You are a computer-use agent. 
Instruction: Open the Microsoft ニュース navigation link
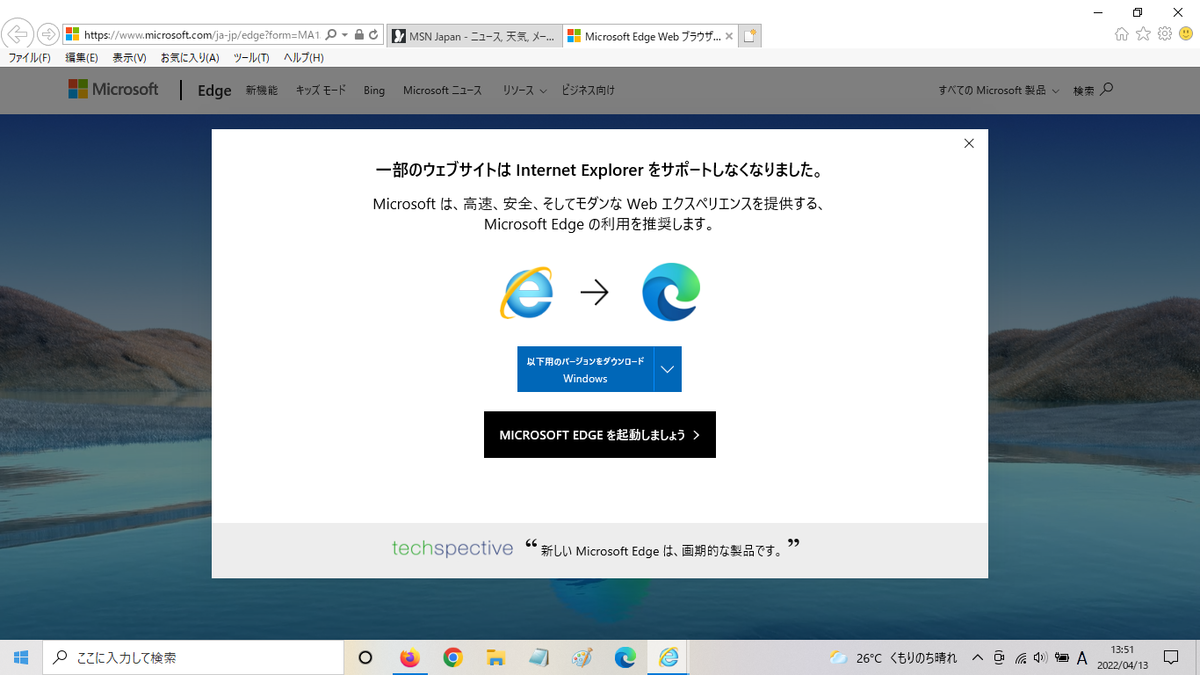[443, 90]
